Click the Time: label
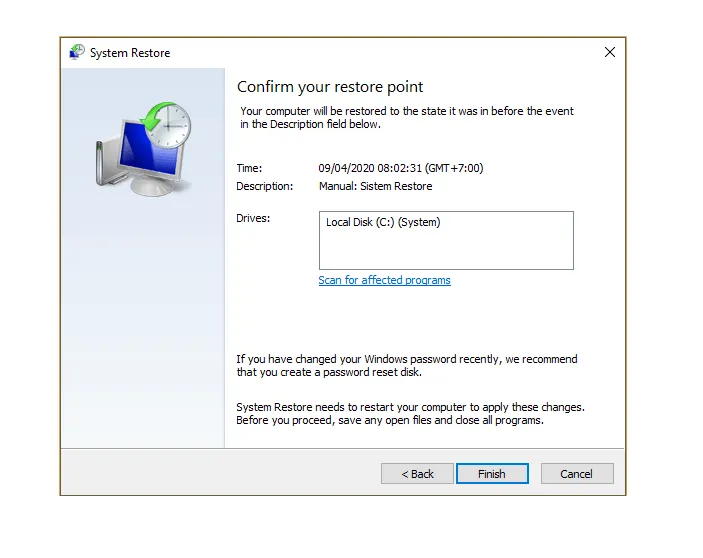The width and height of the screenshot is (703, 558). pyautogui.click(x=249, y=168)
